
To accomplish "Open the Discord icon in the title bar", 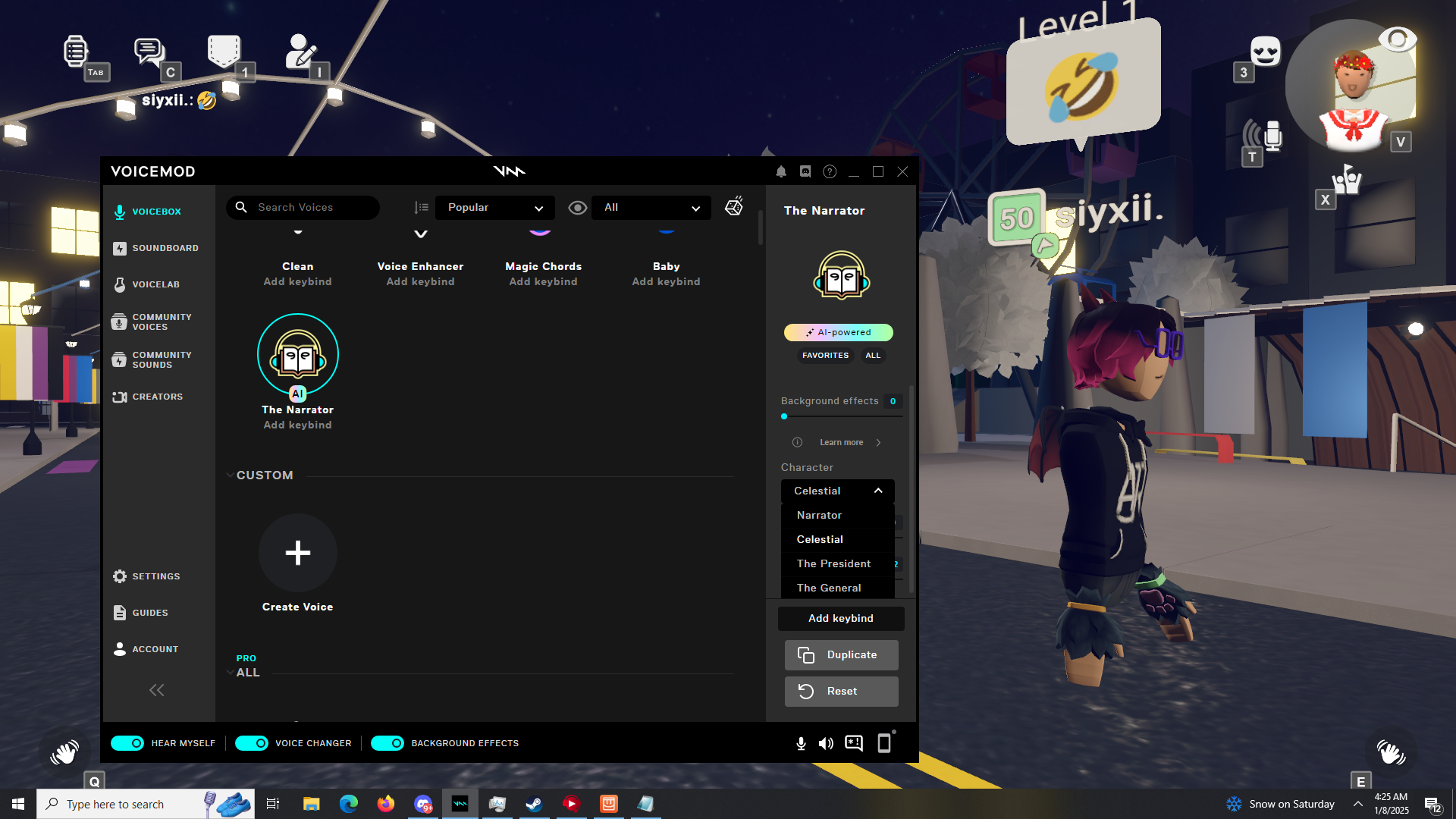I will coord(805,172).
